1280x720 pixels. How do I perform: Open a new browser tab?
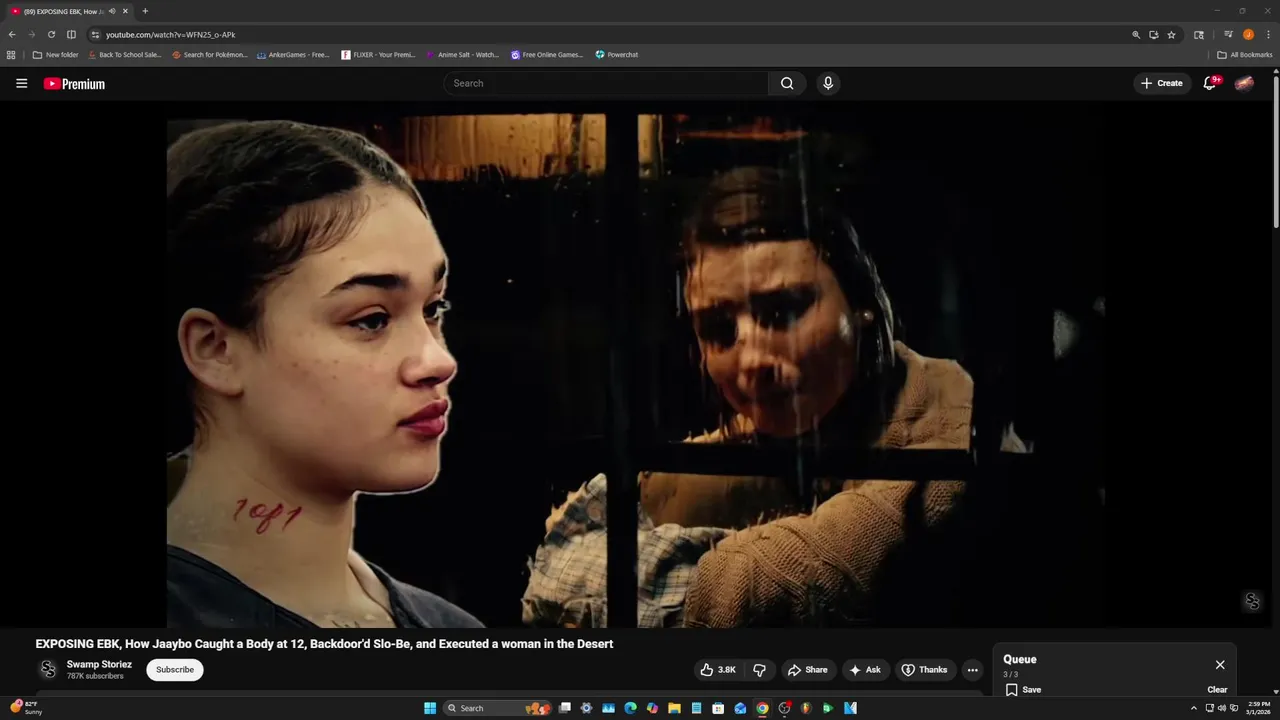(x=145, y=11)
